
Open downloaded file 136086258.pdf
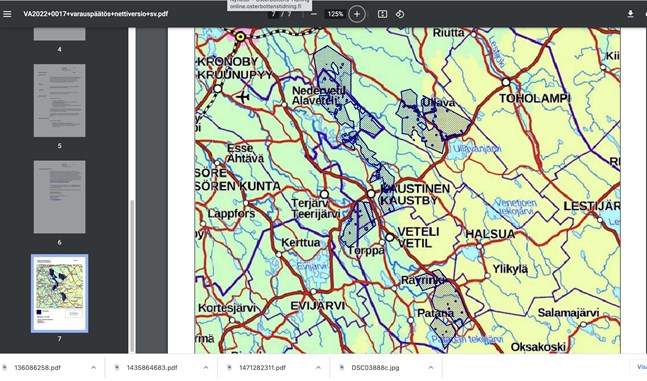coord(37,367)
